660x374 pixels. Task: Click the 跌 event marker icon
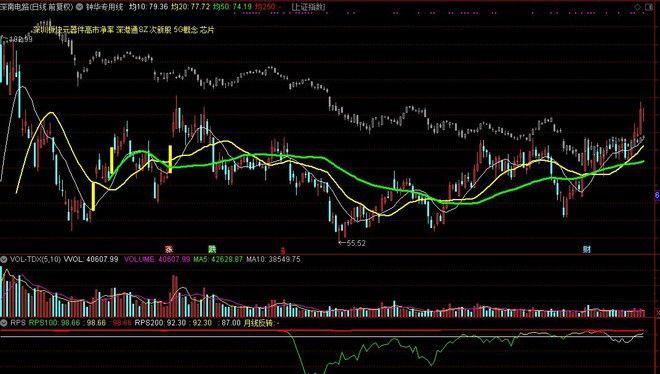tap(212, 249)
